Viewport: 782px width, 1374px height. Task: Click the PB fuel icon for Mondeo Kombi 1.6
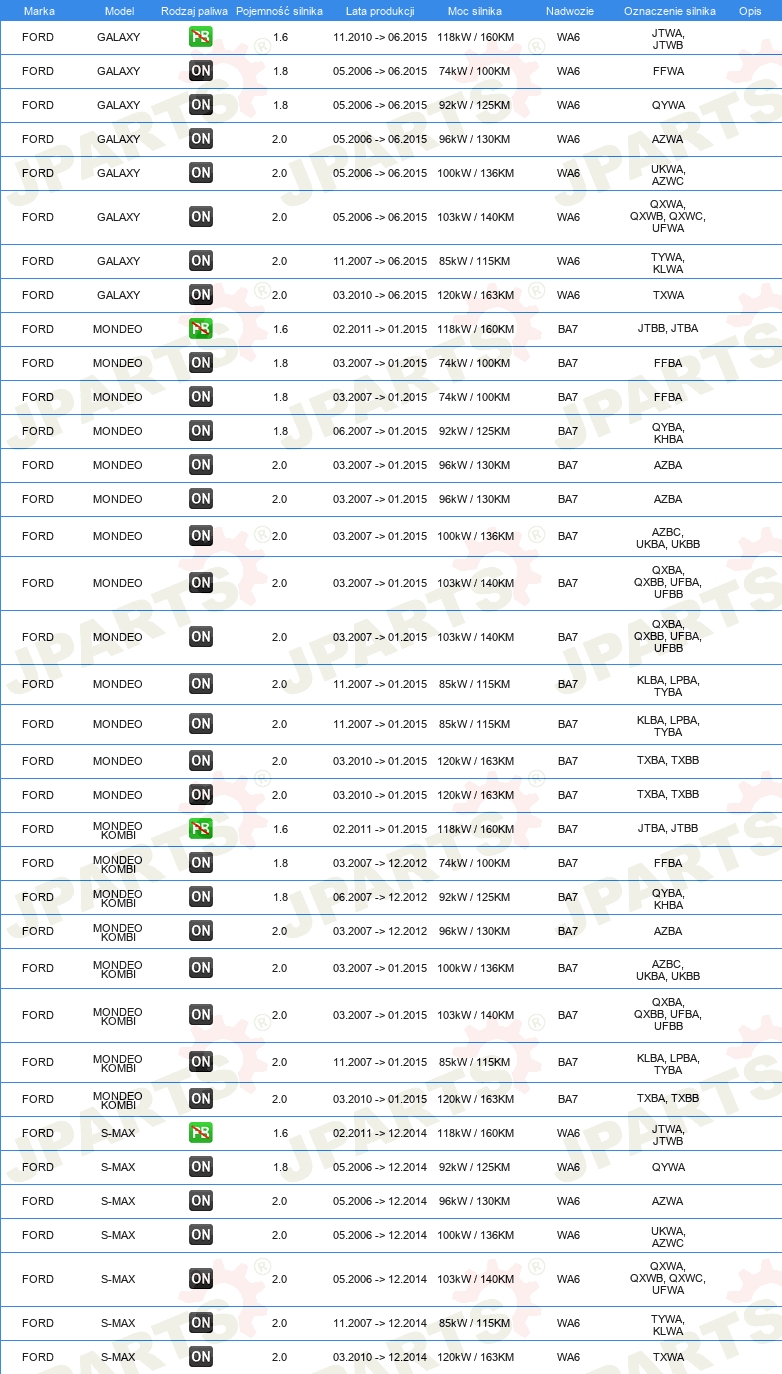[201, 829]
